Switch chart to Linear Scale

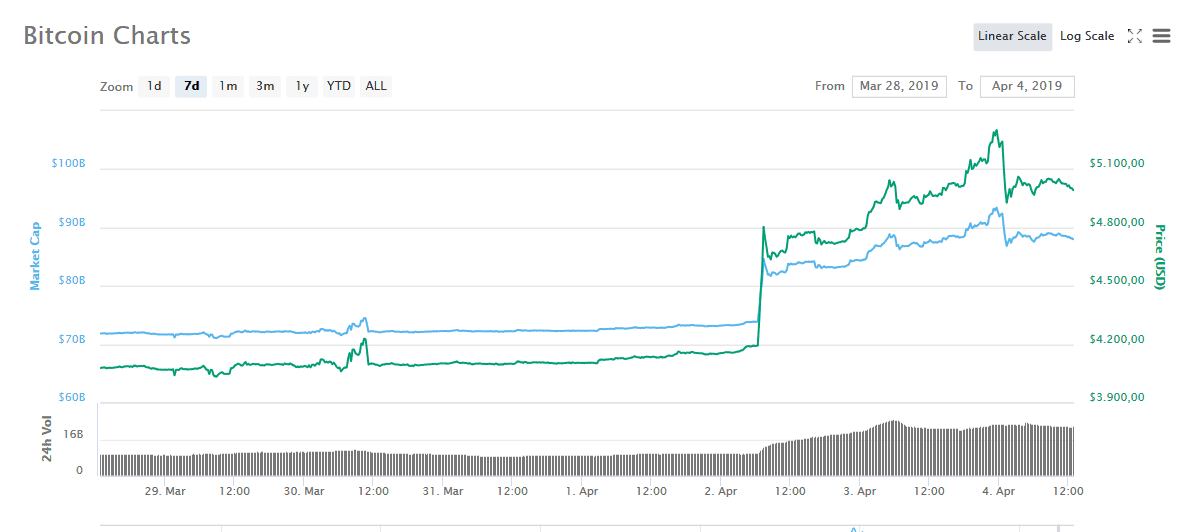tap(1012, 36)
